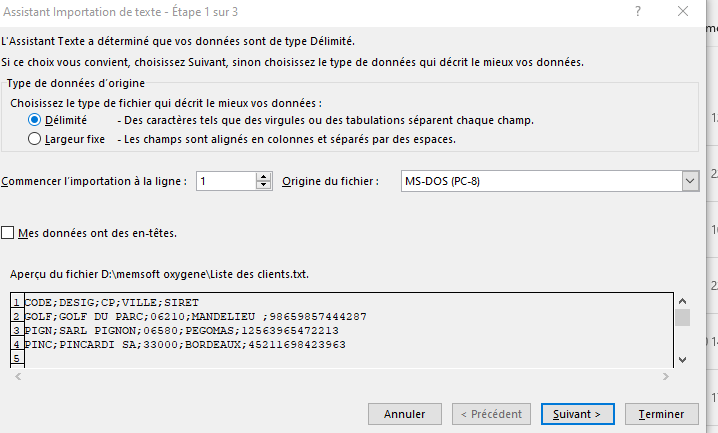Click the file preview vertical scrollbar thumb

point(682,318)
